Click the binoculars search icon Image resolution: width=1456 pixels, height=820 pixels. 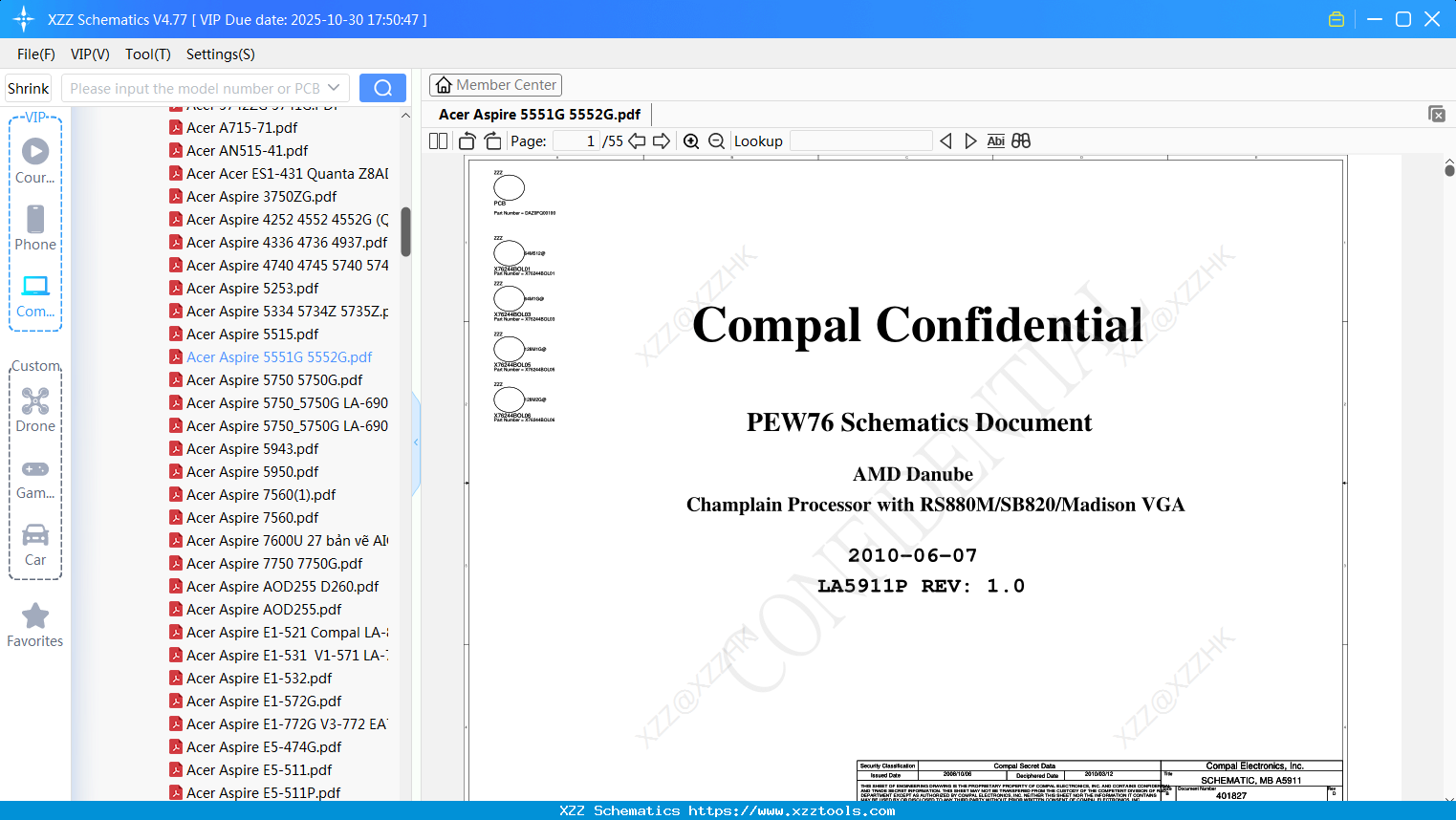pyautogui.click(x=1021, y=141)
